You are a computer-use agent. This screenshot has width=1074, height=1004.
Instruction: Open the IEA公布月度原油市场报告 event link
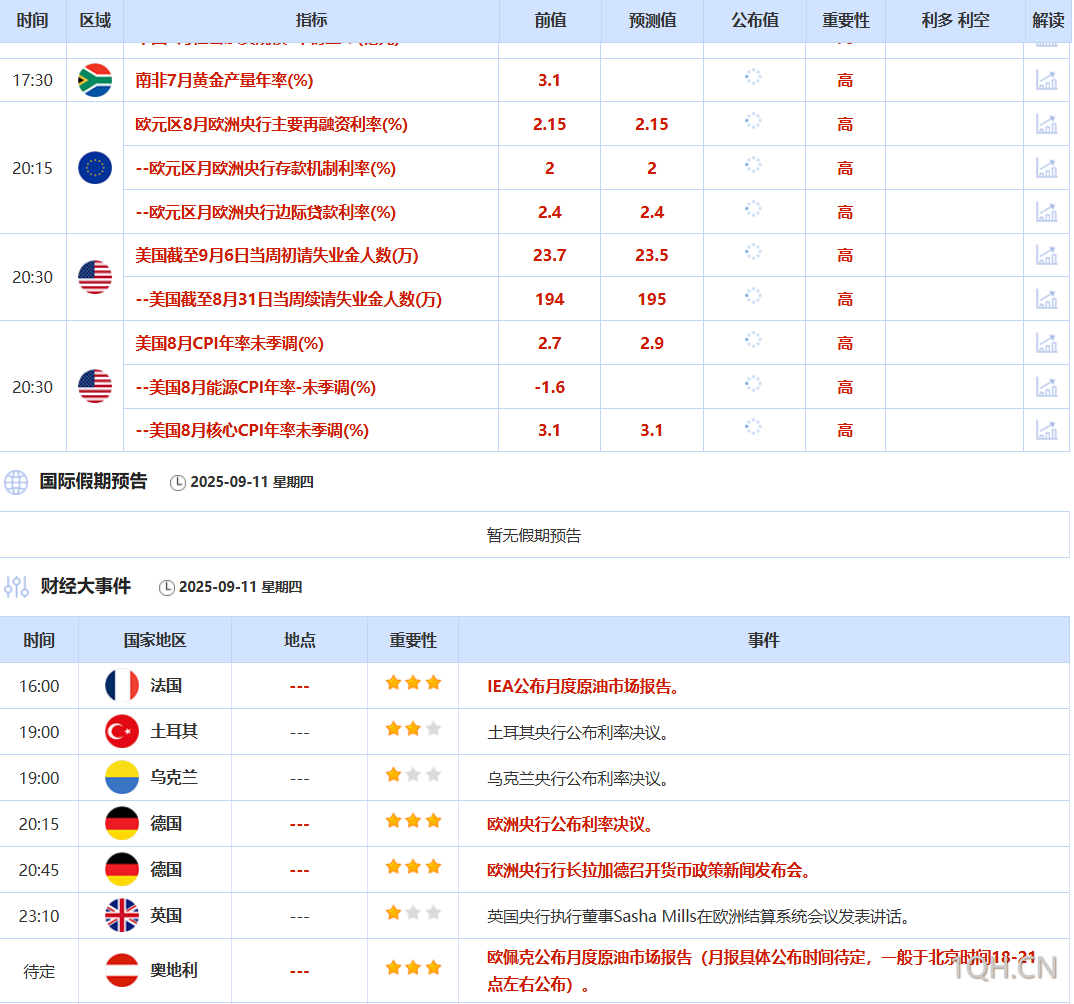(582, 685)
